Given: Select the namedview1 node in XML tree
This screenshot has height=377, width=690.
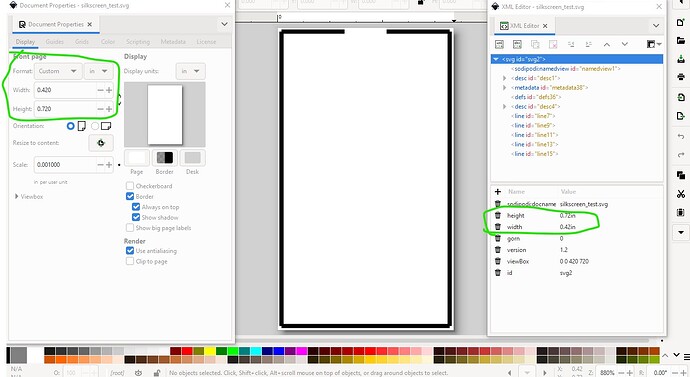Looking at the screenshot, I should tap(566, 69).
